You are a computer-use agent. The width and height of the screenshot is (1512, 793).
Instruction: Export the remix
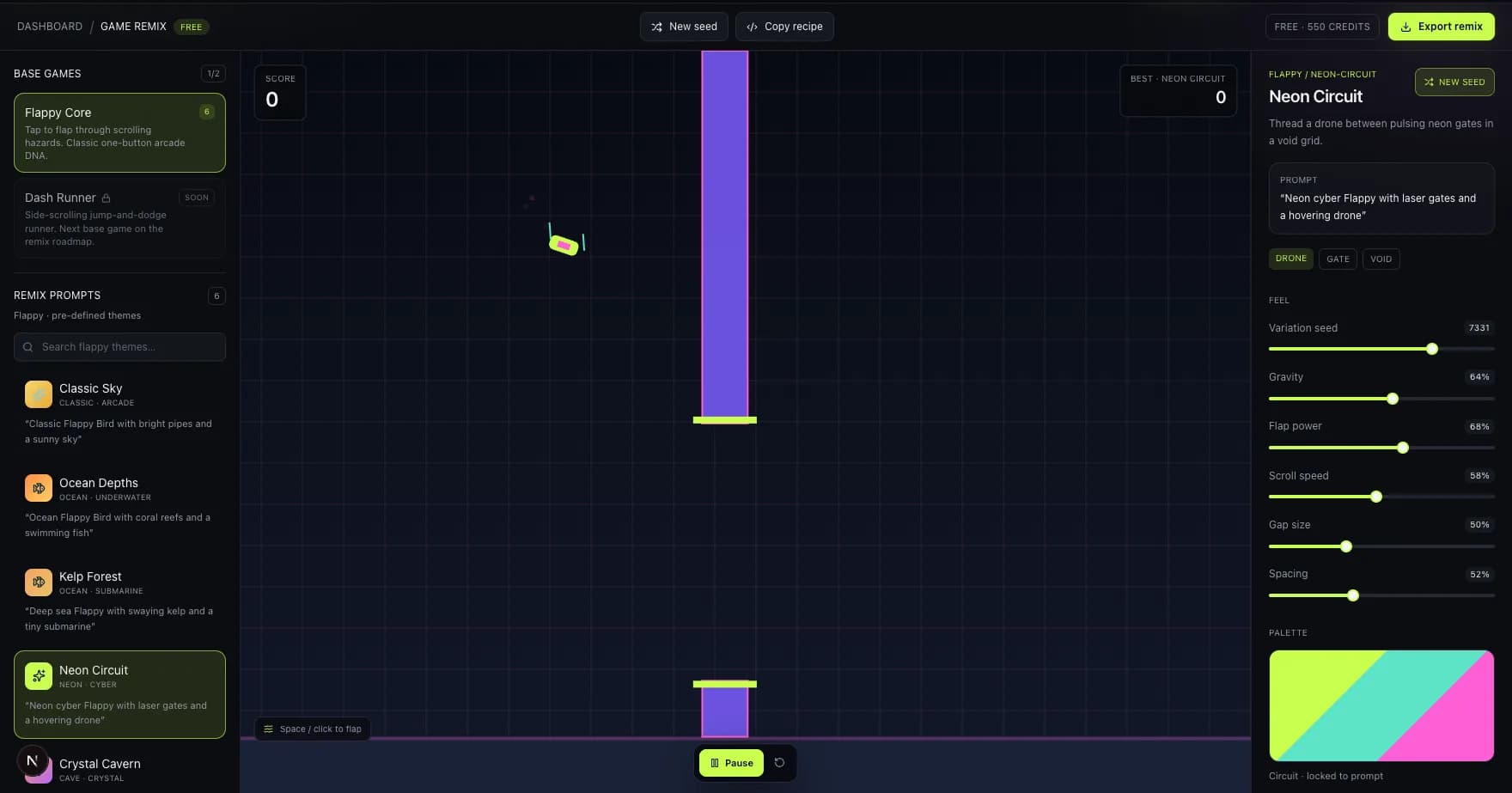pos(1441,27)
